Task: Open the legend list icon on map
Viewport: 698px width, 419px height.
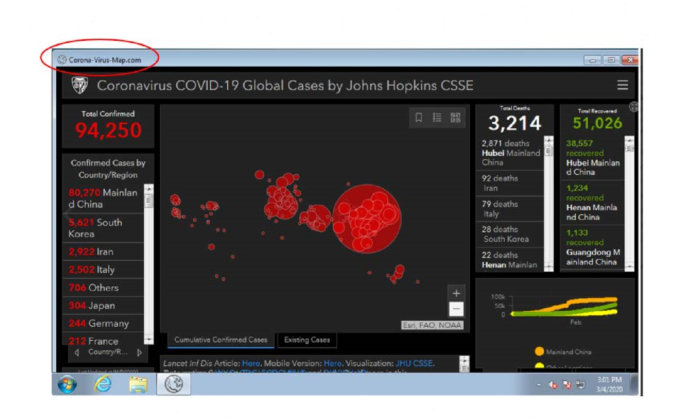Action: [437, 118]
